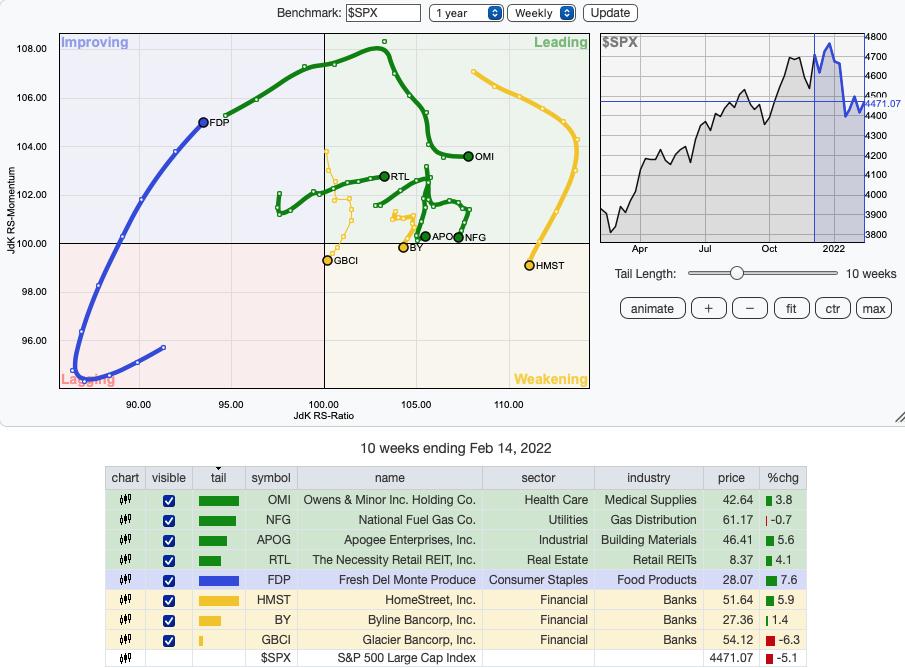Sort table by the %chg column header
This screenshot has width=905, height=668.
(783, 478)
